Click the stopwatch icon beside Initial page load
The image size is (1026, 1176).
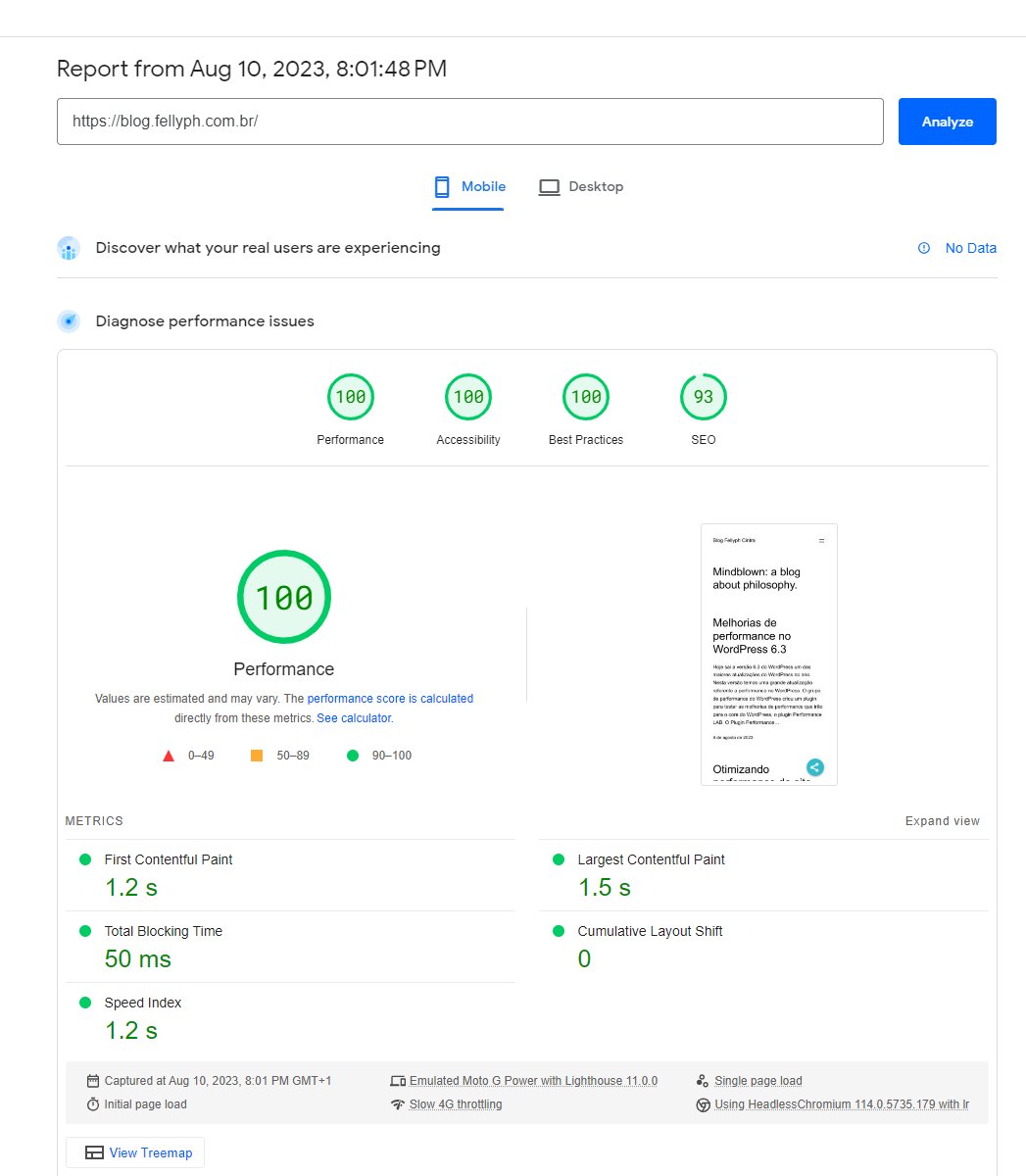pyautogui.click(x=93, y=1104)
